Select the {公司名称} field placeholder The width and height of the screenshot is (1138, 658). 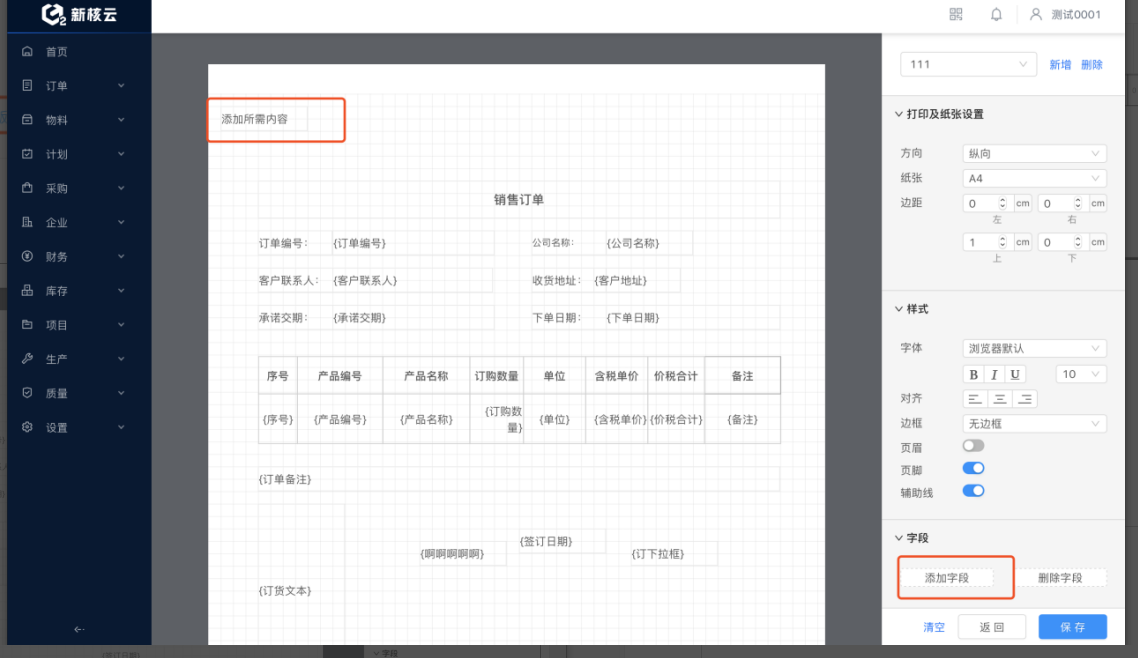pyautogui.click(x=633, y=243)
